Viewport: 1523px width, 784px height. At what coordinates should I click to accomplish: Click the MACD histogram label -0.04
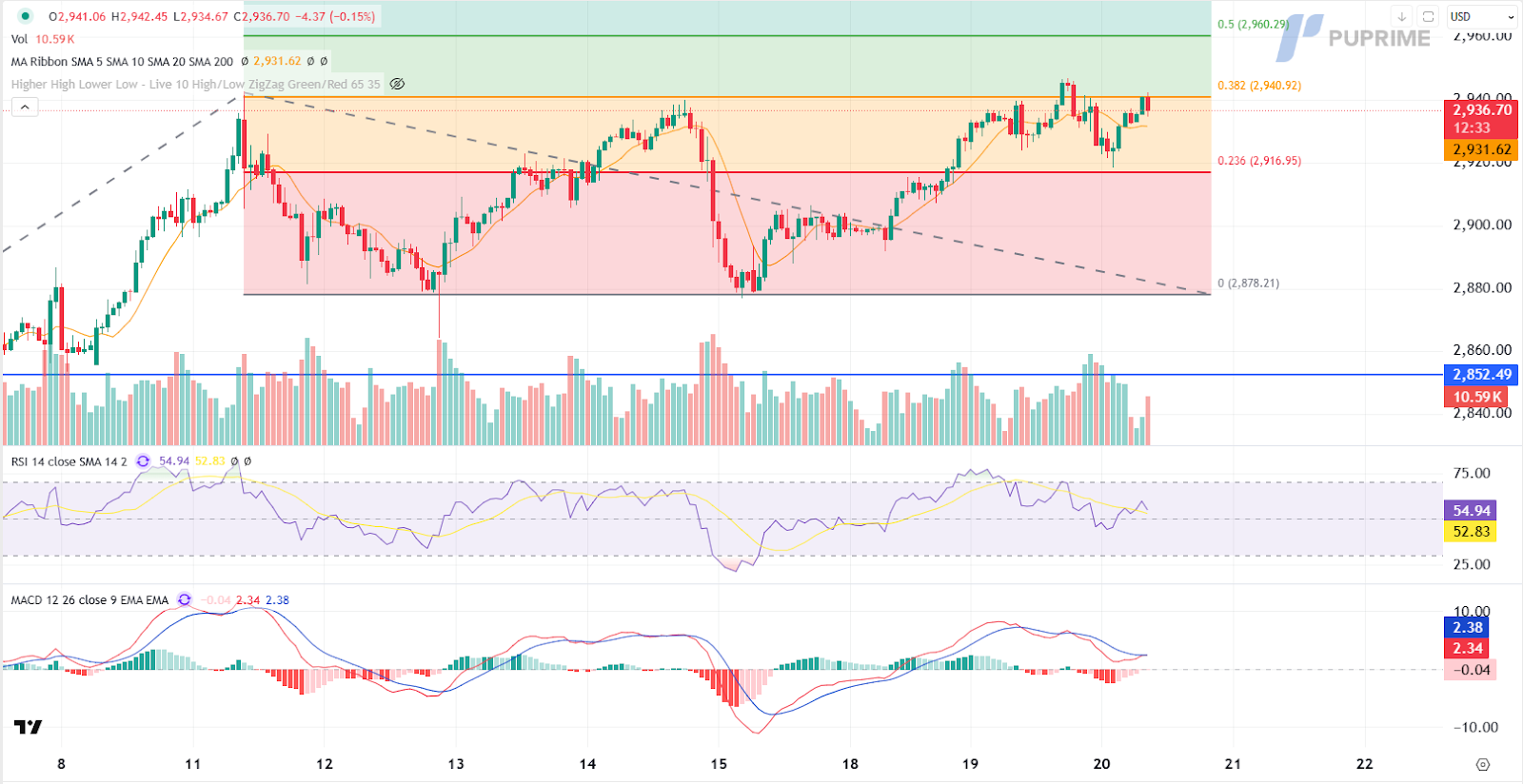(x=1470, y=670)
